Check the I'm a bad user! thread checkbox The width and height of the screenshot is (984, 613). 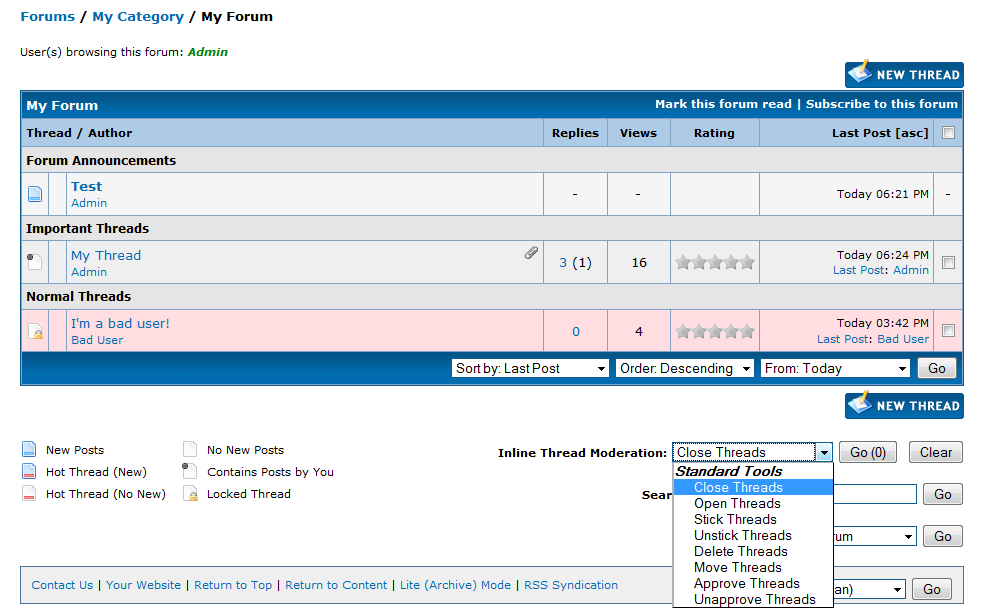(948, 331)
